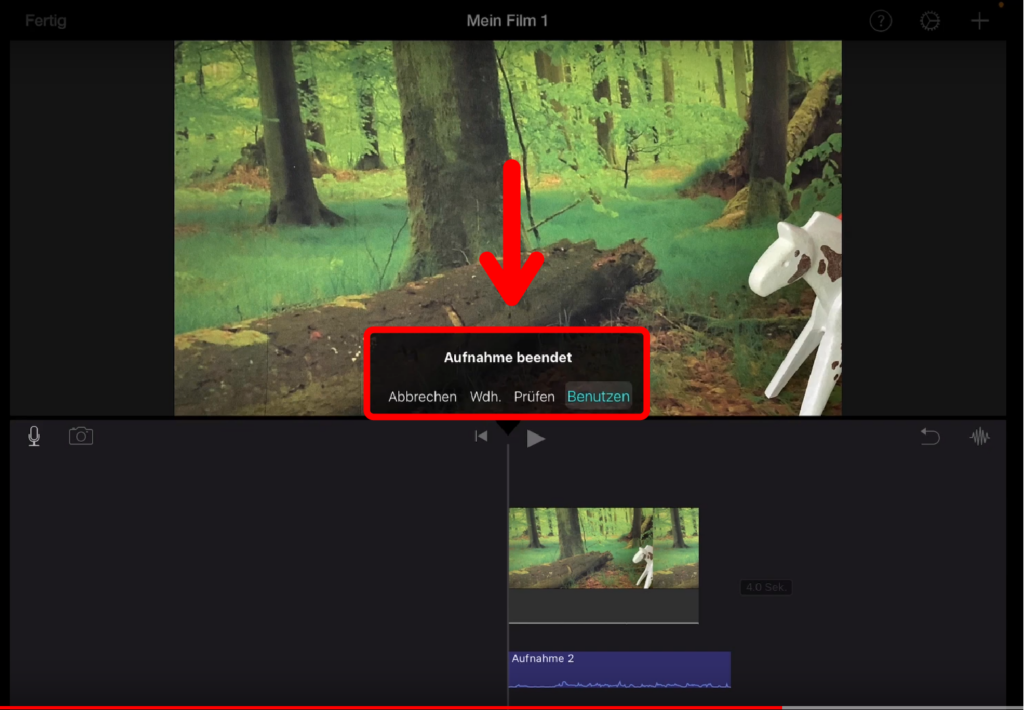
Task: Select Wdh. to redo the recording
Action: [x=486, y=397]
